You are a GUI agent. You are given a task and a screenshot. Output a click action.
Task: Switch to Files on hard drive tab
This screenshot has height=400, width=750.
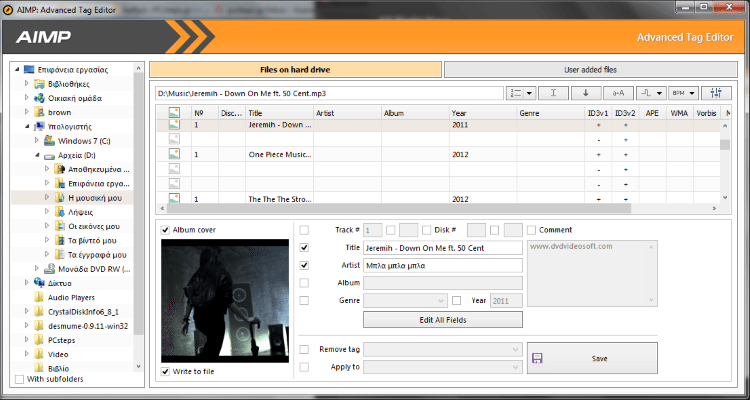(x=295, y=70)
